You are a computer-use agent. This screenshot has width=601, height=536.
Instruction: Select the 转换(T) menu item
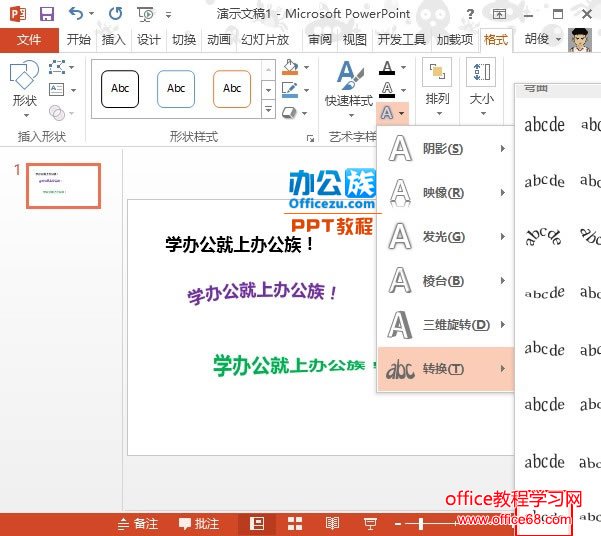445,369
